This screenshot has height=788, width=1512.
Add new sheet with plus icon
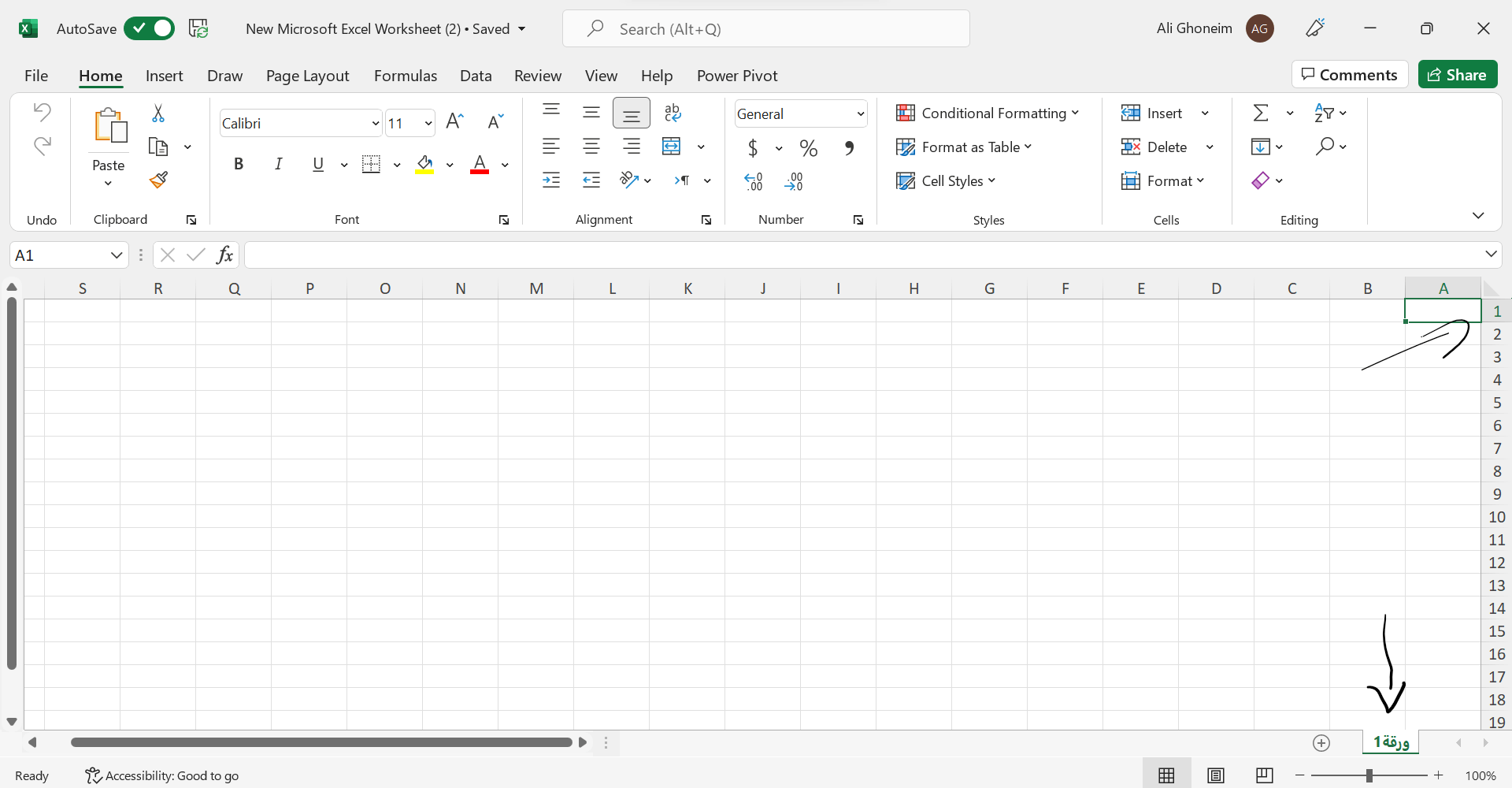[x=1321, y=742]
